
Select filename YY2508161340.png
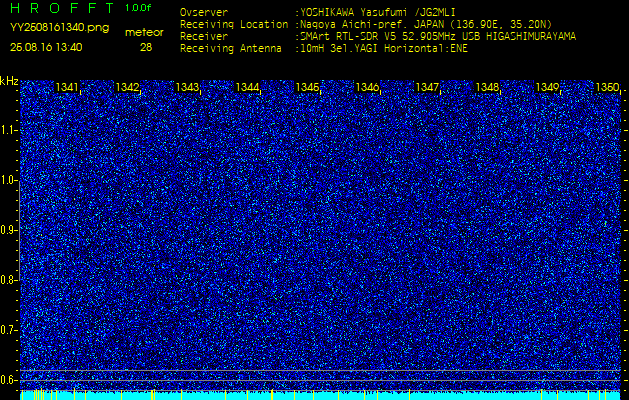click(x=59, y=28)
